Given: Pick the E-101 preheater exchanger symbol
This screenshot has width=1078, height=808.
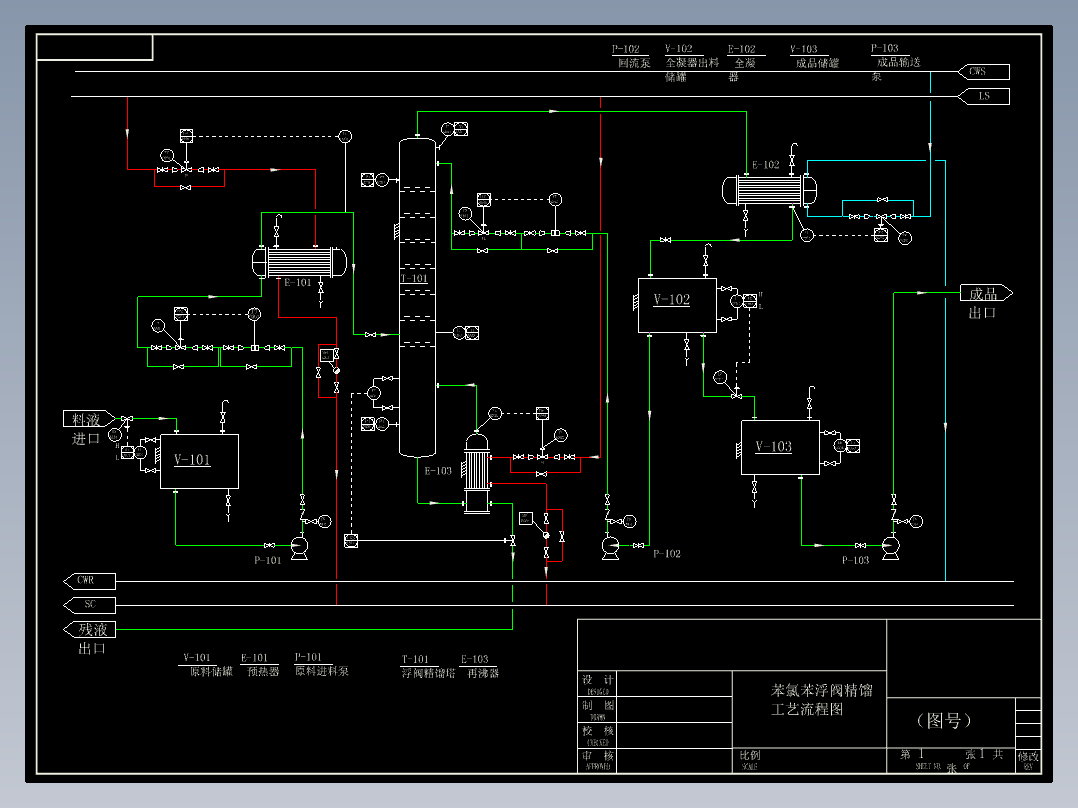Looking at the screenshot, I should (299, 263).
